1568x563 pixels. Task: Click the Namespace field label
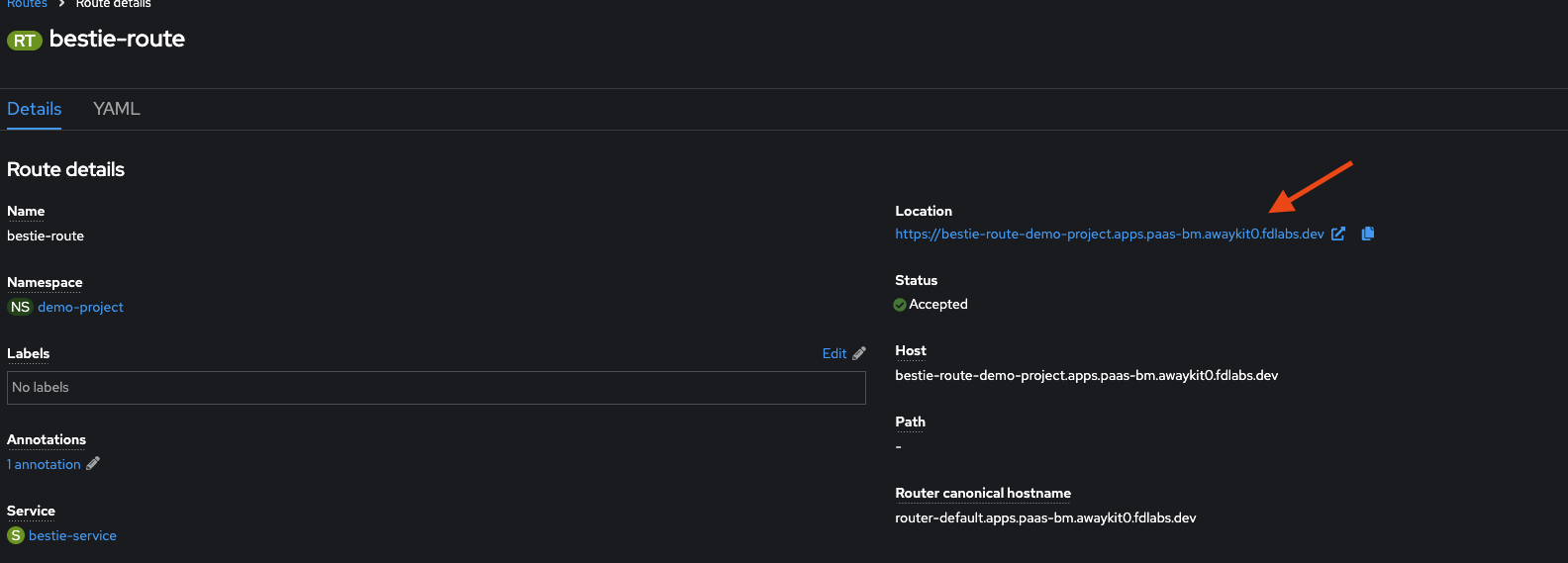pos(45,282)
